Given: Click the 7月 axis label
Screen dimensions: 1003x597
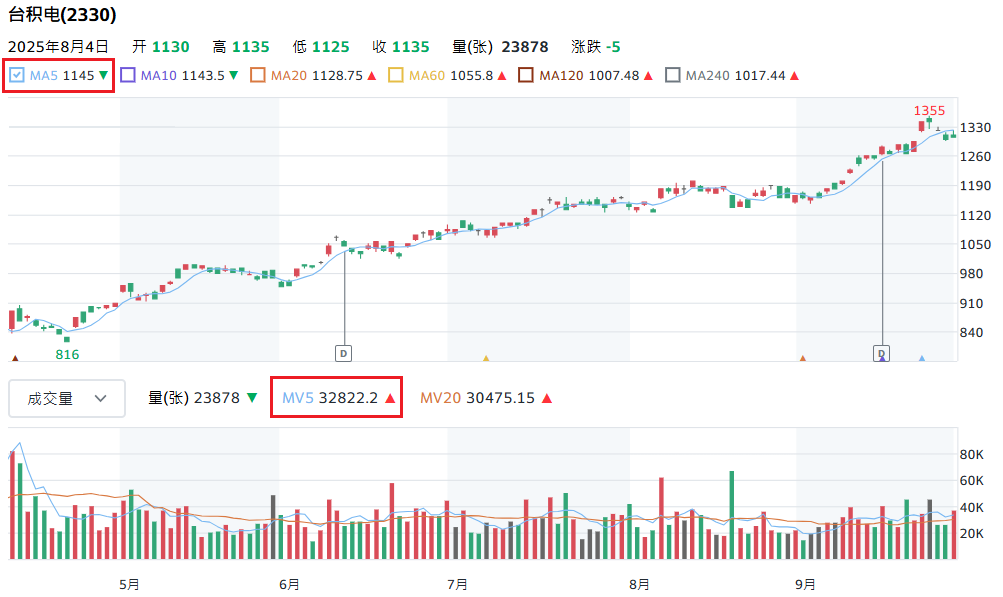Looking at the screenshot, I should (457, 584).
